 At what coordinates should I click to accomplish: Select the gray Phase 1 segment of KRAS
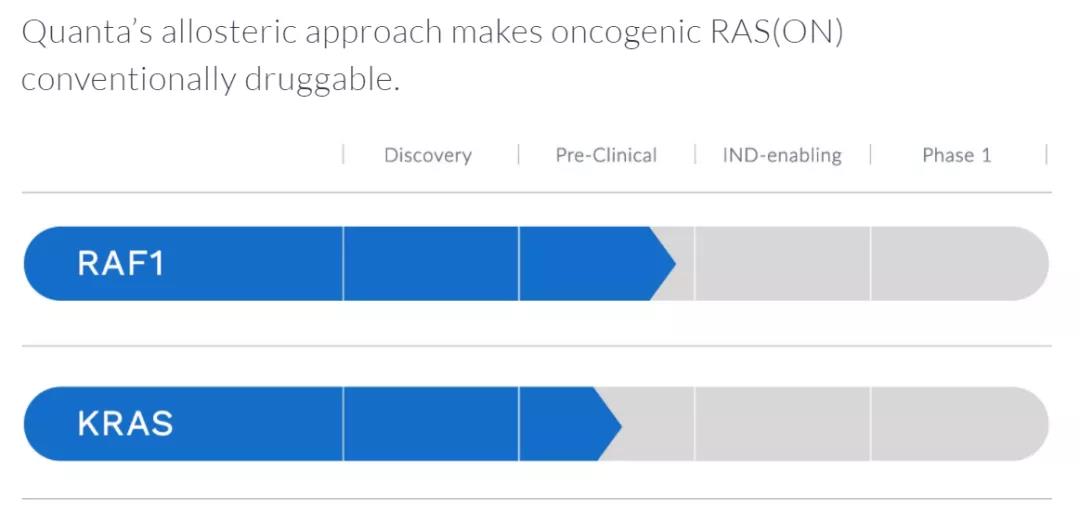pos(957,425)
